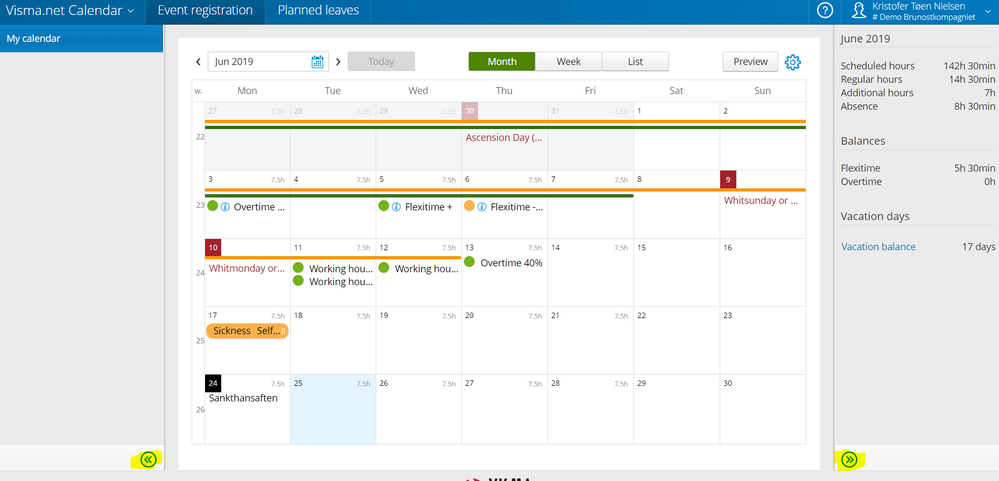999x481 pixels.
Task: Click orange status dot on Flexitime - event
Action: point(470,206)
